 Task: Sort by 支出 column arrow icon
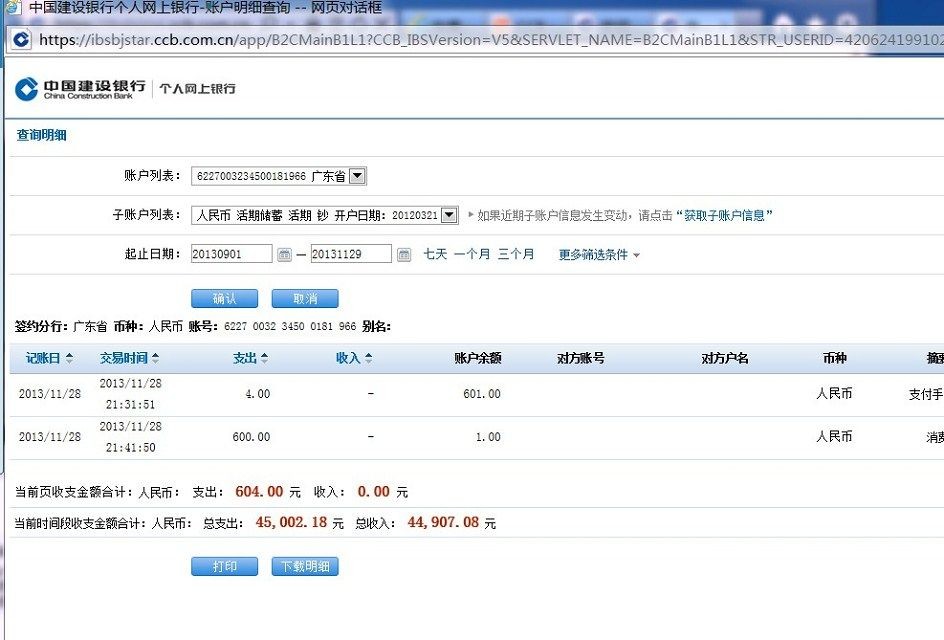pyautogui.click(x=265, y=358)
